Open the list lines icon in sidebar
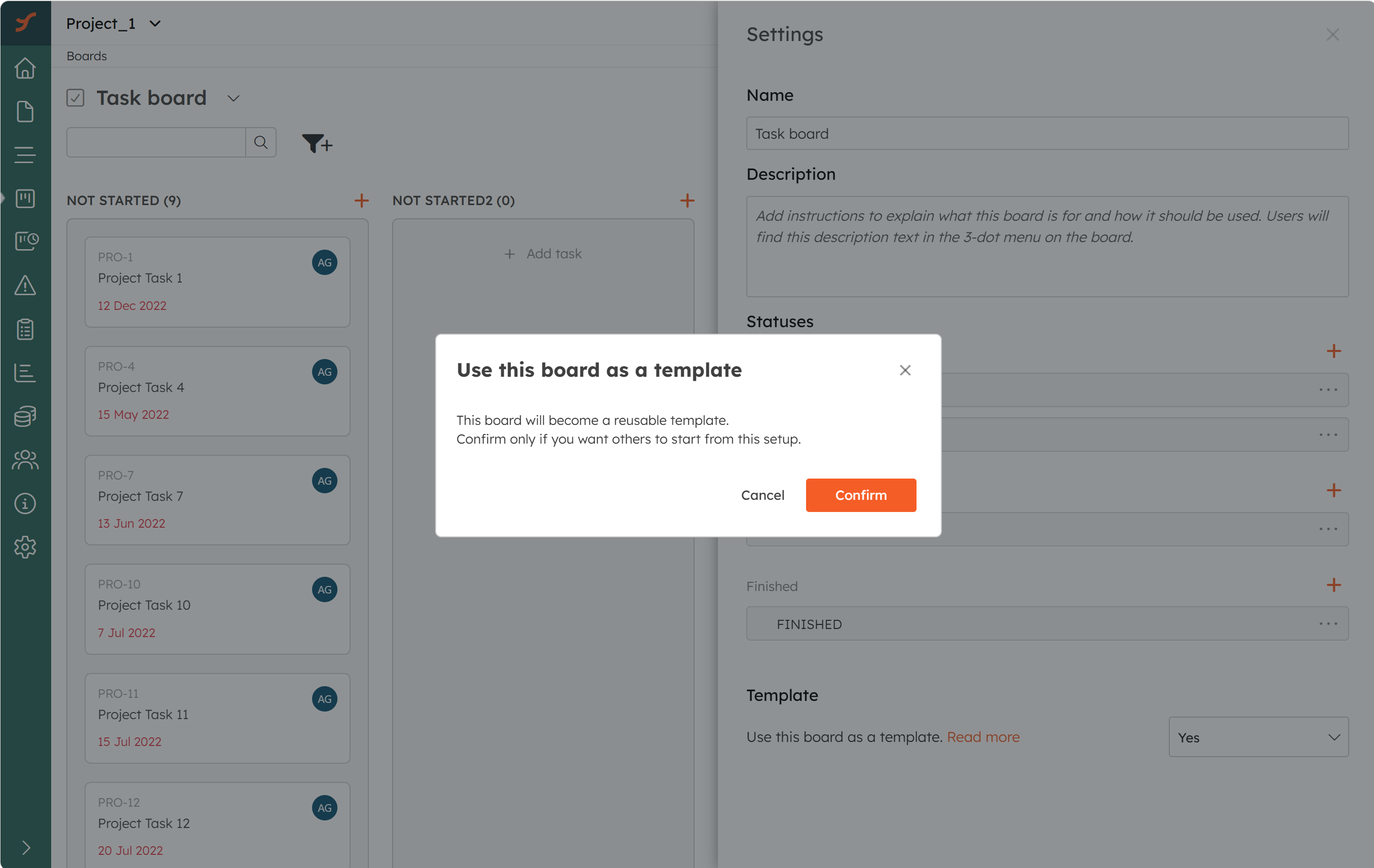The height and width of the screenshot is (868, 1374). [25, 154]
